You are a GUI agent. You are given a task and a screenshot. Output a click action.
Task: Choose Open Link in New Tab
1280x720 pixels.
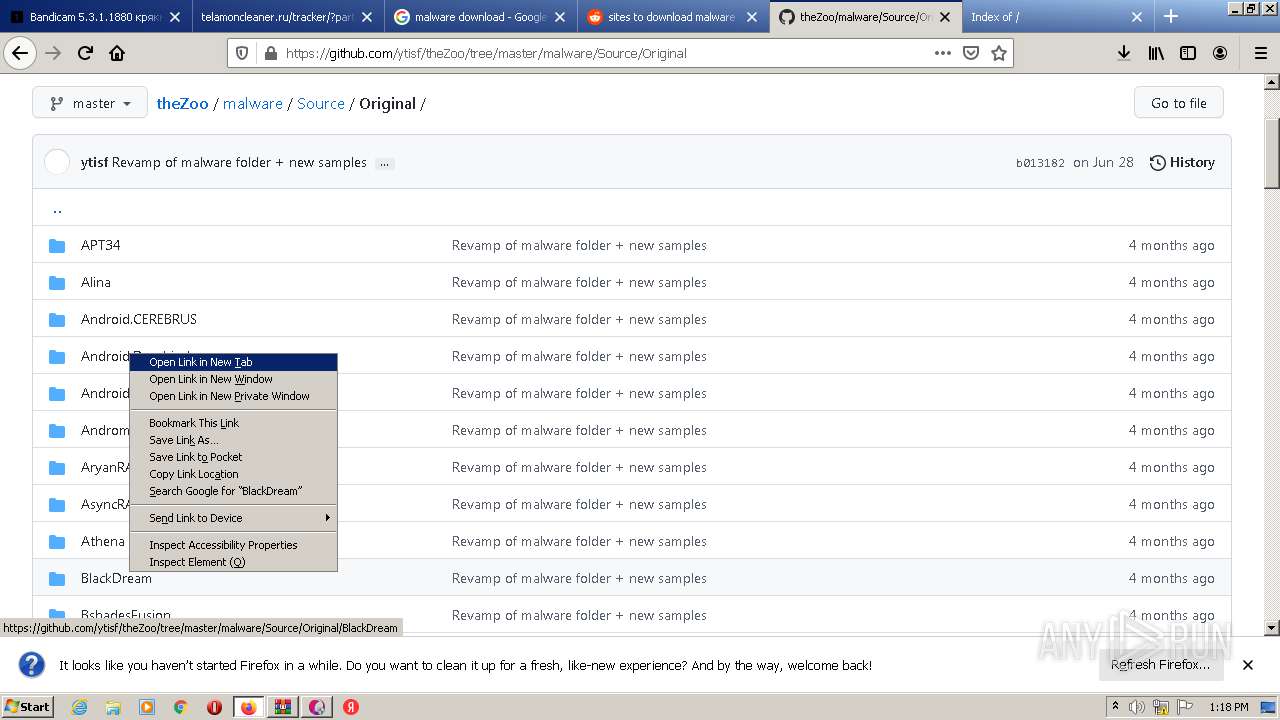point(233,362)
